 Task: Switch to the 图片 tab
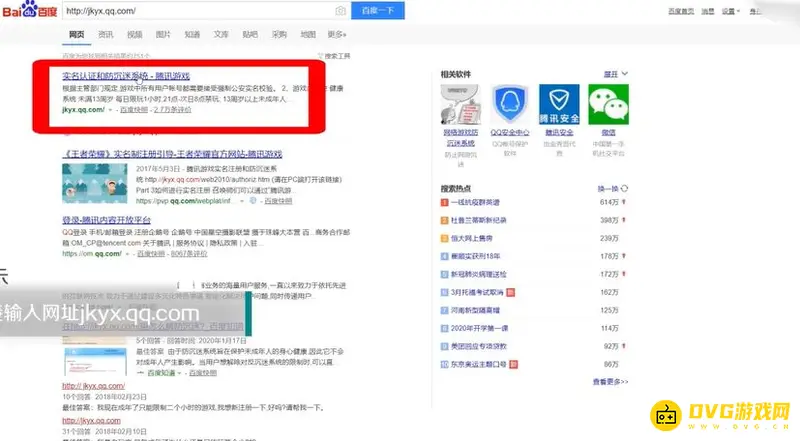click(163, 34)
